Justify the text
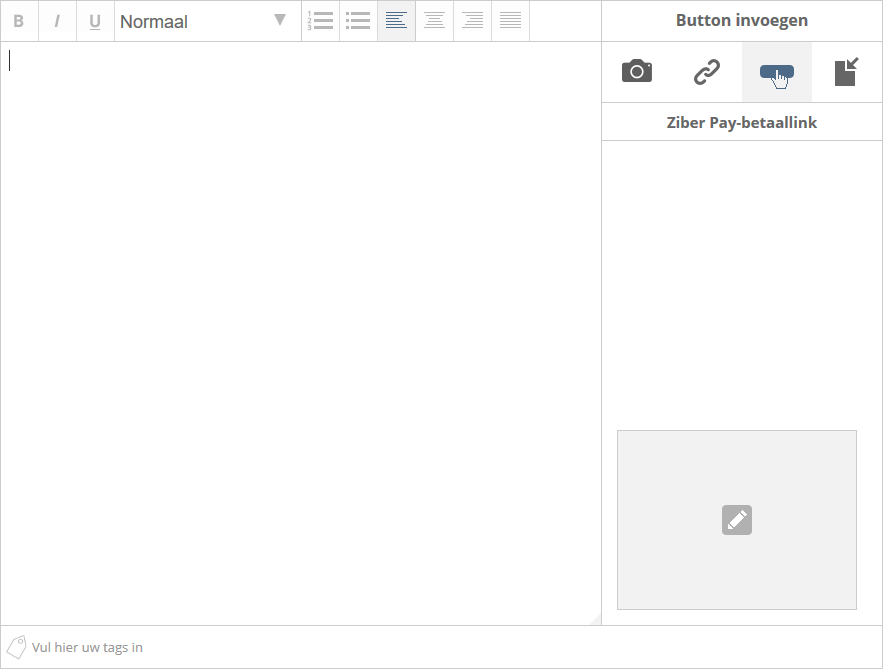This screenshot has width=883, height=669. [x=510, y=21]
